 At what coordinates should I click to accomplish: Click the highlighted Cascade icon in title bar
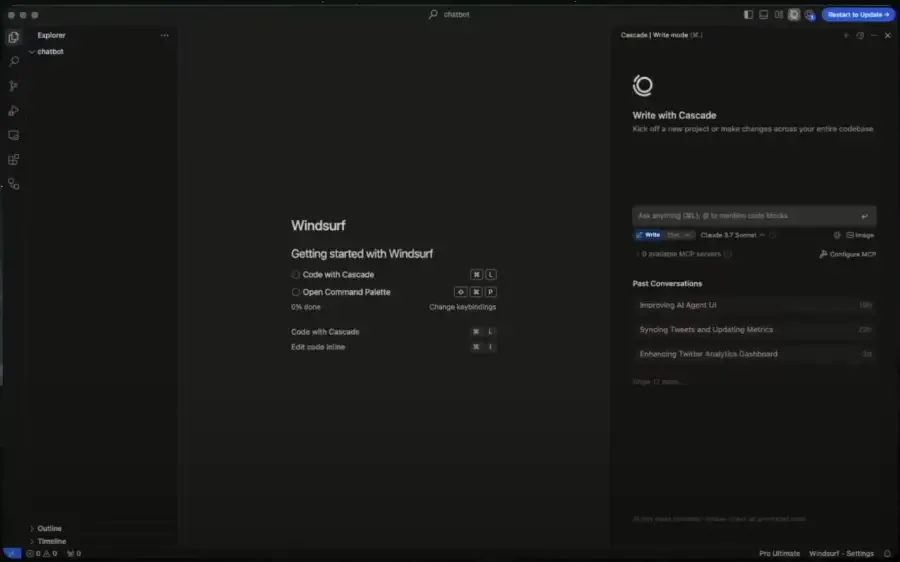[794, 15]
